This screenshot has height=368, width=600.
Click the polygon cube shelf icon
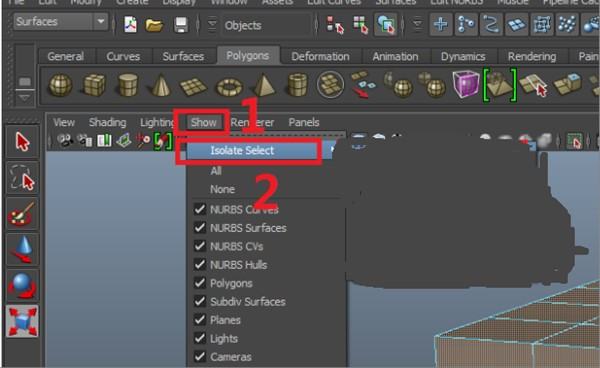click(94, 85)
